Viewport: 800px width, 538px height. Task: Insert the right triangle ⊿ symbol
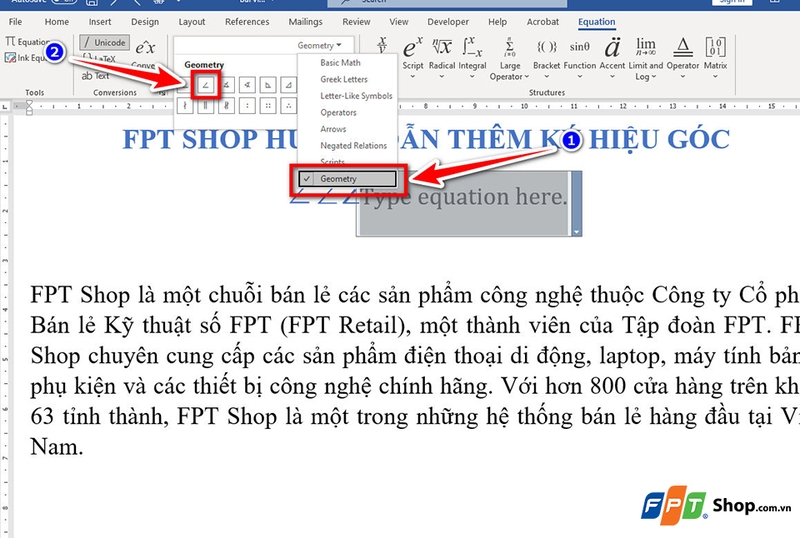[289, 85]
